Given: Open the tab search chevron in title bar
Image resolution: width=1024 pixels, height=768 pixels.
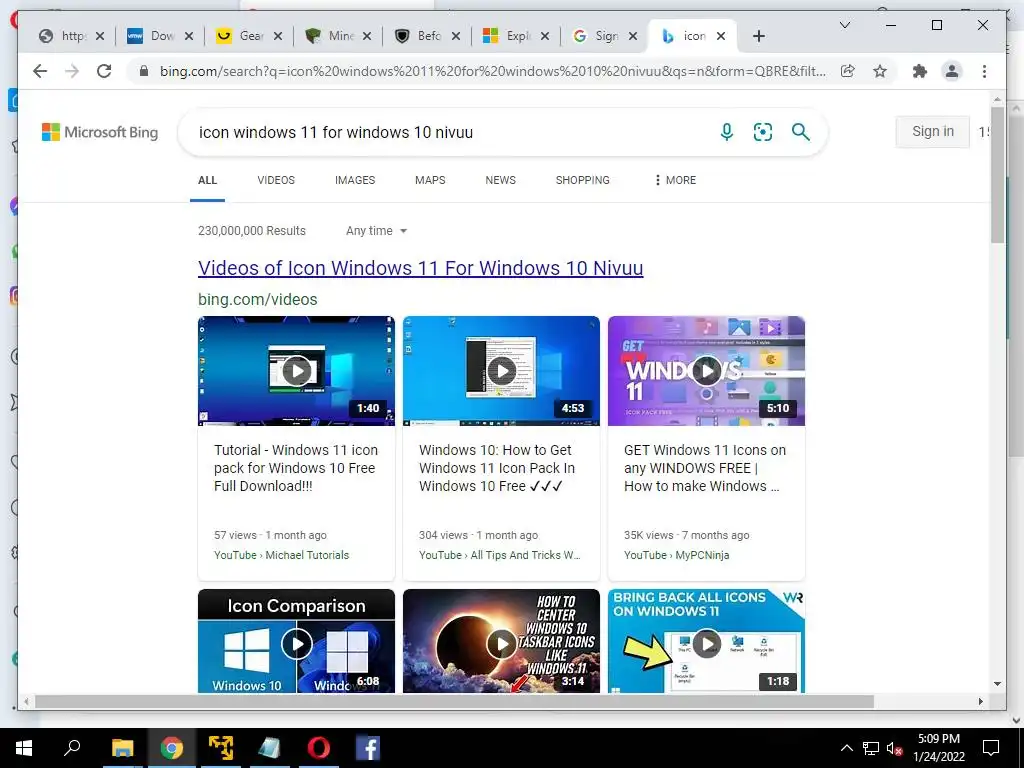Looking at the screenshot, I should click(844, 25).
